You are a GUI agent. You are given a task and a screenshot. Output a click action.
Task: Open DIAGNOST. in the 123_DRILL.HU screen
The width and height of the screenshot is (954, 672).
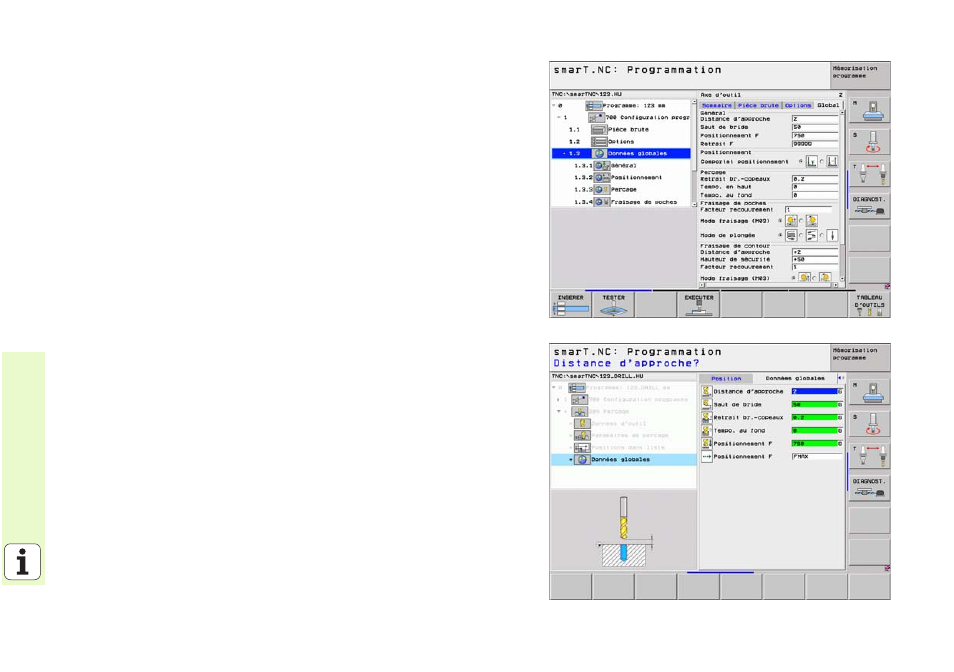[870, 488]
